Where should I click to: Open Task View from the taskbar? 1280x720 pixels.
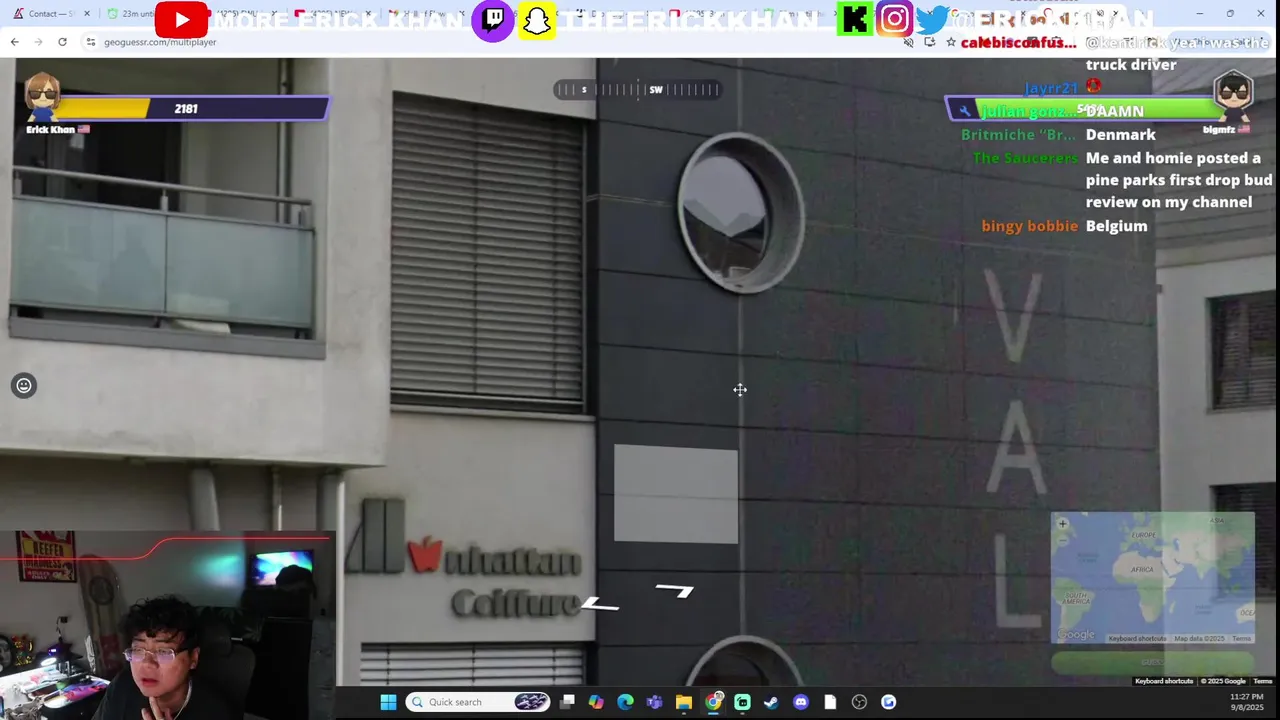567,702
